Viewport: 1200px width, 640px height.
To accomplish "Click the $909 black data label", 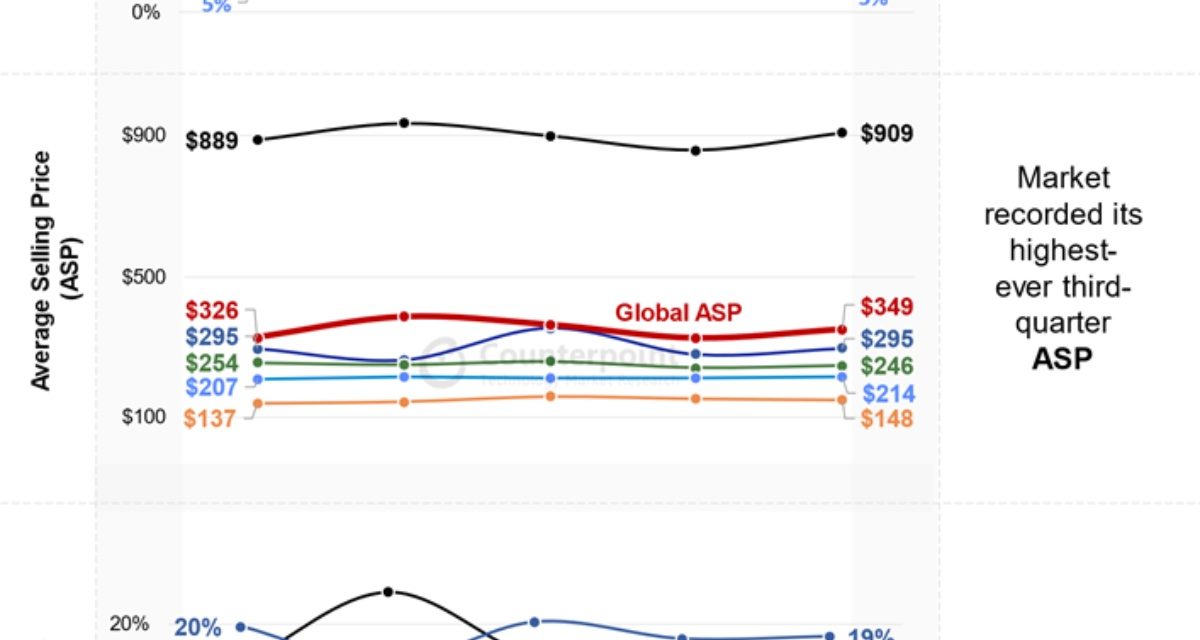I will (x=887, y=133).
